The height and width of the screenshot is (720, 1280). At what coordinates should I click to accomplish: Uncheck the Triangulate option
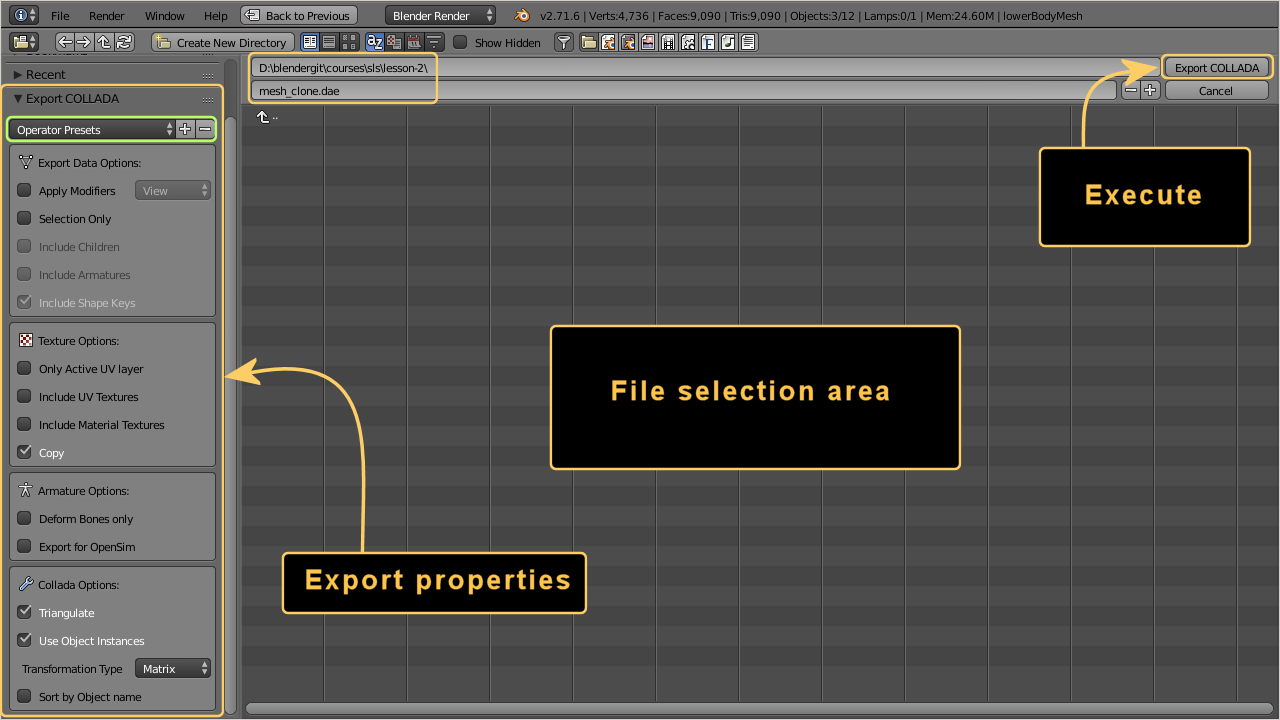pyautogui.click(x=25, y=613)
